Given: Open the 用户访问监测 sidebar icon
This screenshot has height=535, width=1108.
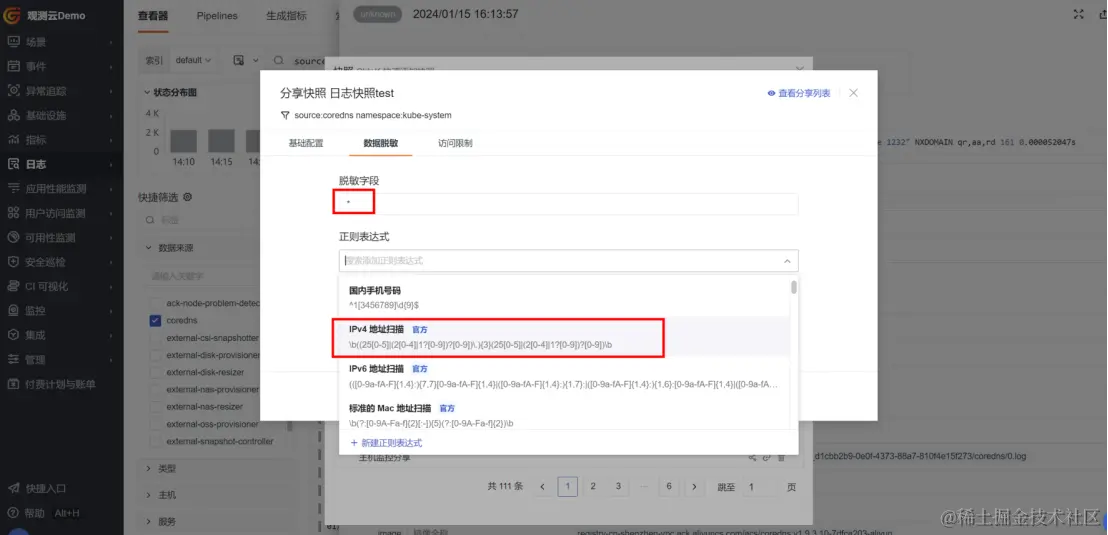Looking at the screenshot, I should 13,213.
